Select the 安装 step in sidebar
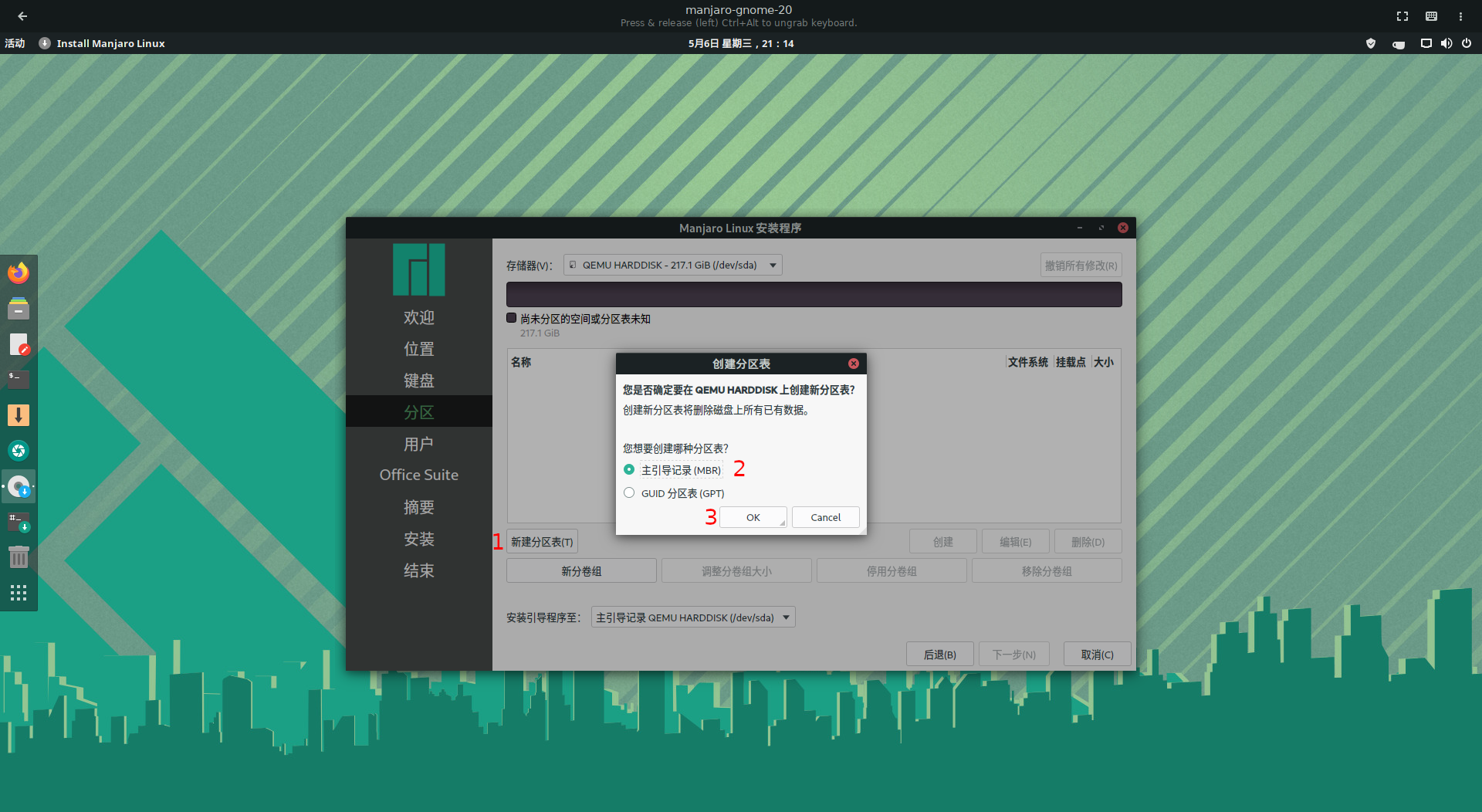Screen dimensions: 1482x812 (419, 539)
